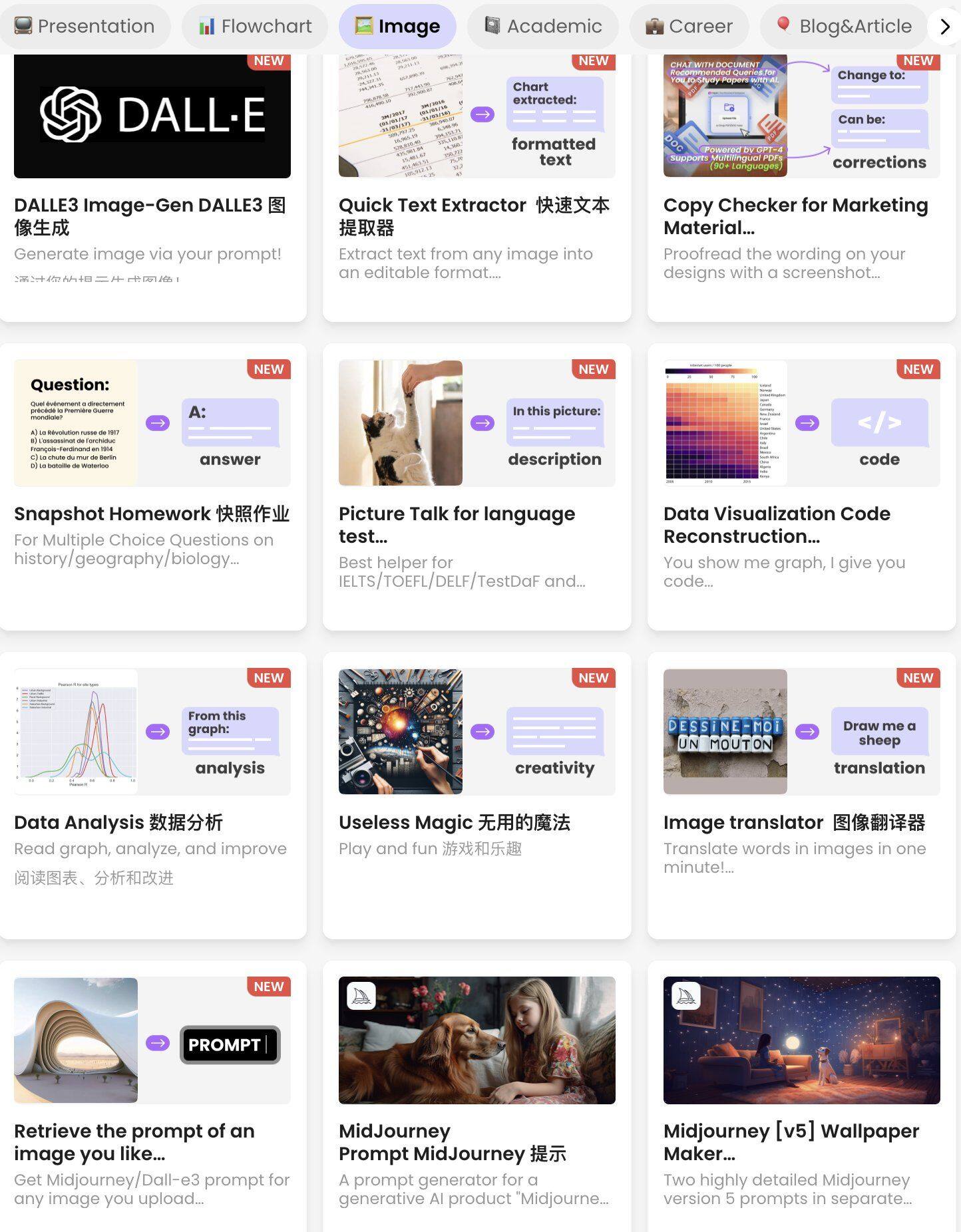Click purple arrow icon in Useless Magic card
The width and height of the screenshot is (961, 1232).
(x=482, y=732)
